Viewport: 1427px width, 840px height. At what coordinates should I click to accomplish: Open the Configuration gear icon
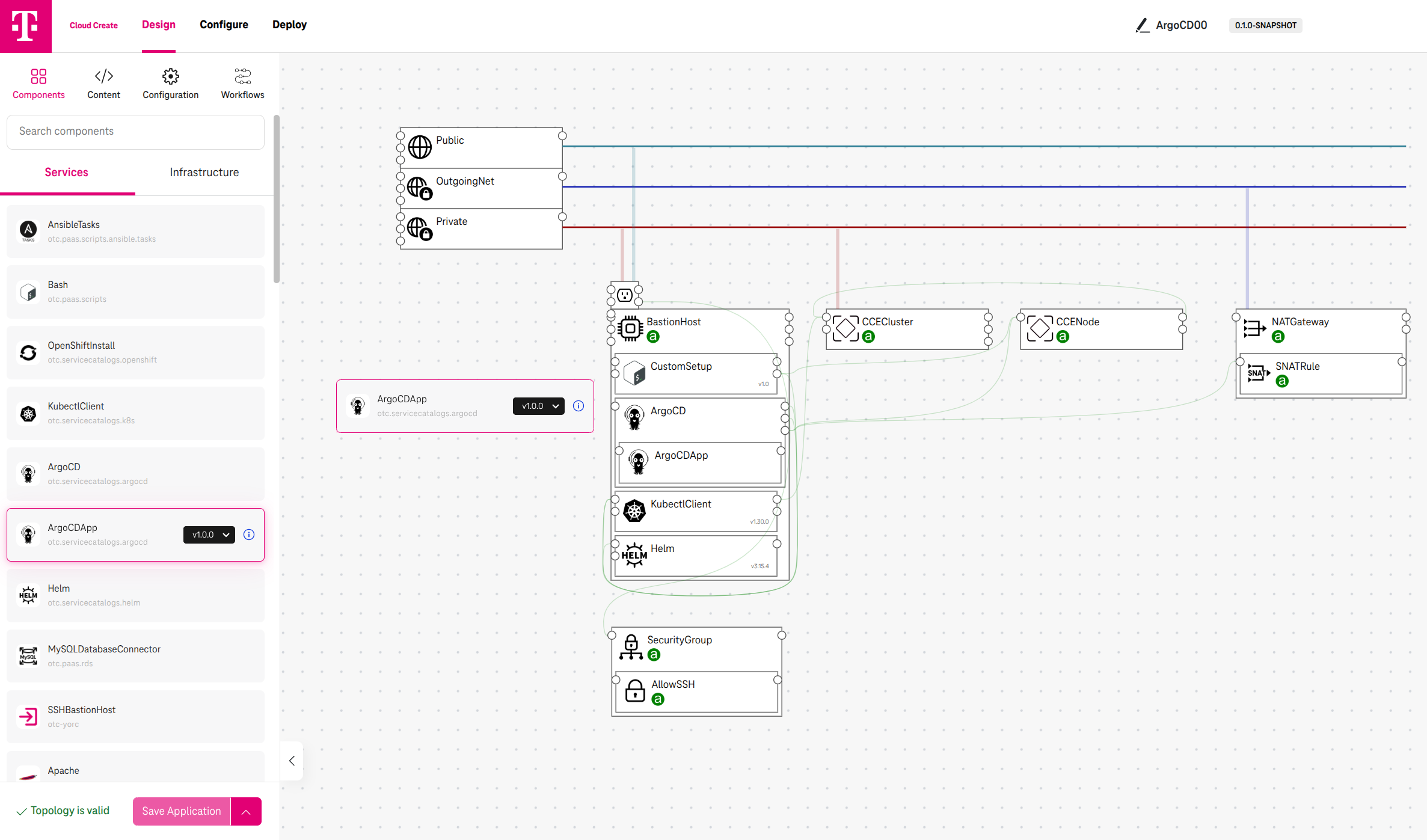pyautogui.click(x=171, y=76)
